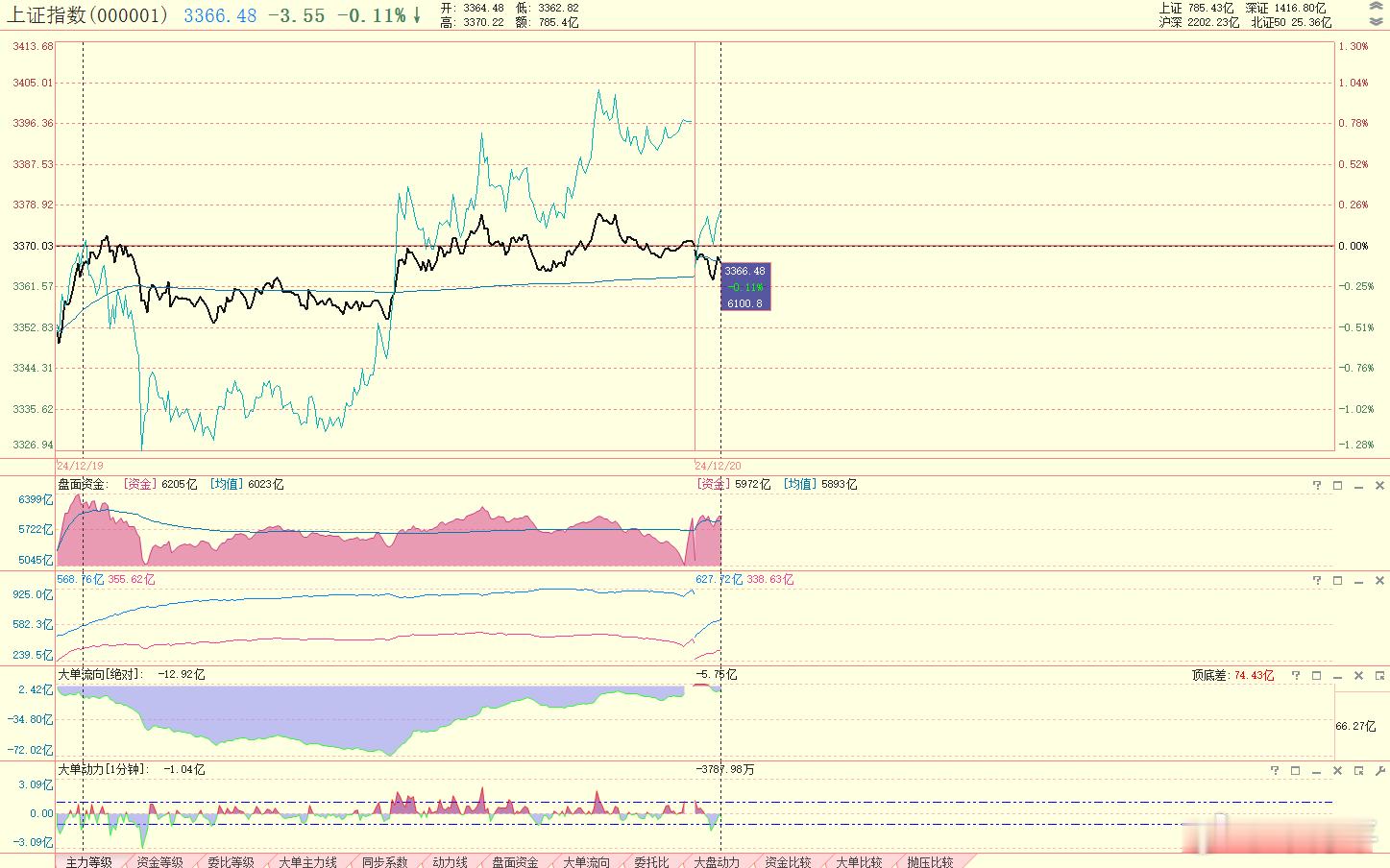Switch to the 动力线 tab
The height and width of the screenshot is (868, 1390).
[x=450, y=862]
